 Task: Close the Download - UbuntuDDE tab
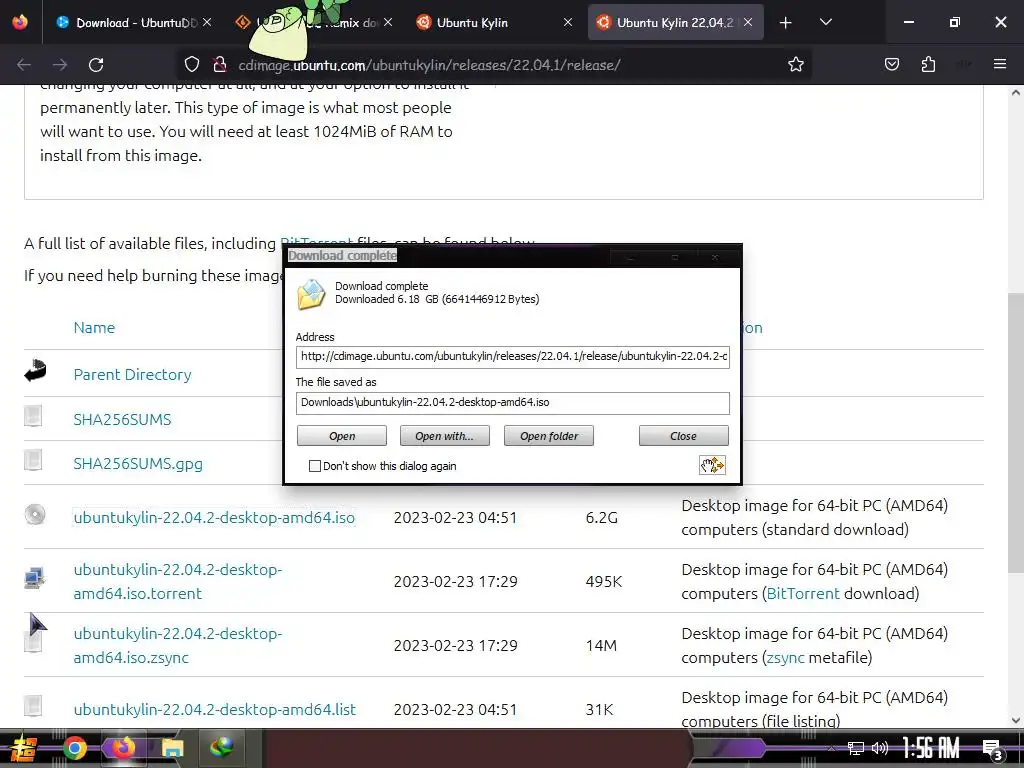point(207,22)
